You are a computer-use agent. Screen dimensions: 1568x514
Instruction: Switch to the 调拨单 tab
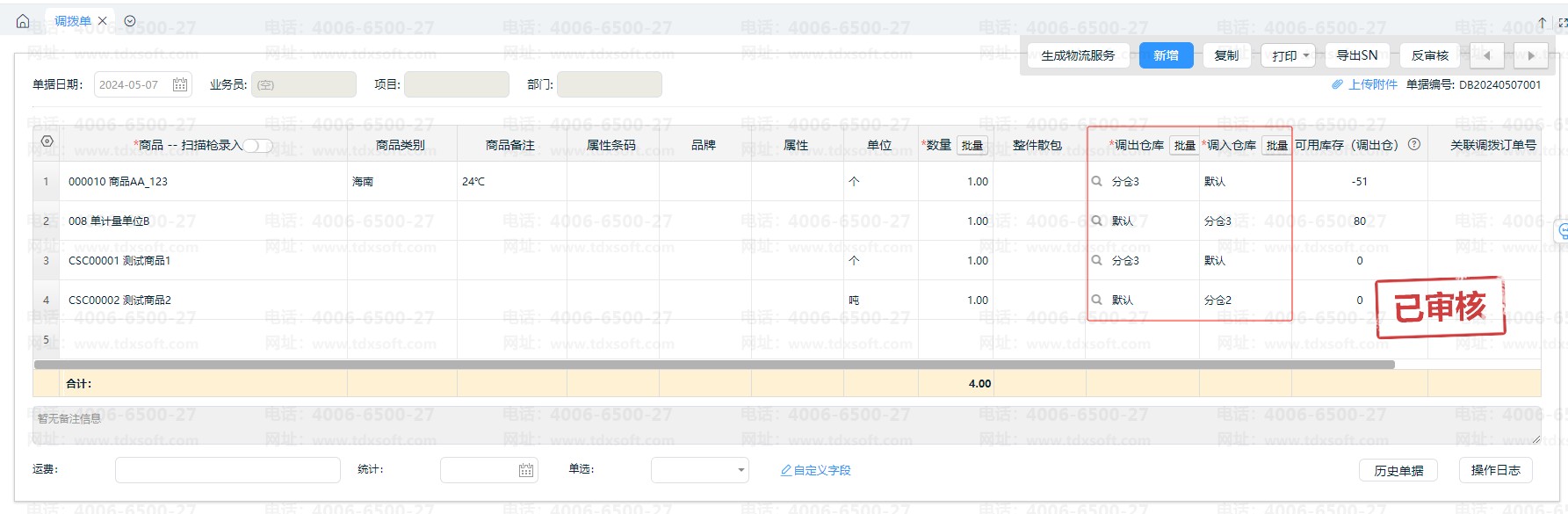point(72,21)
